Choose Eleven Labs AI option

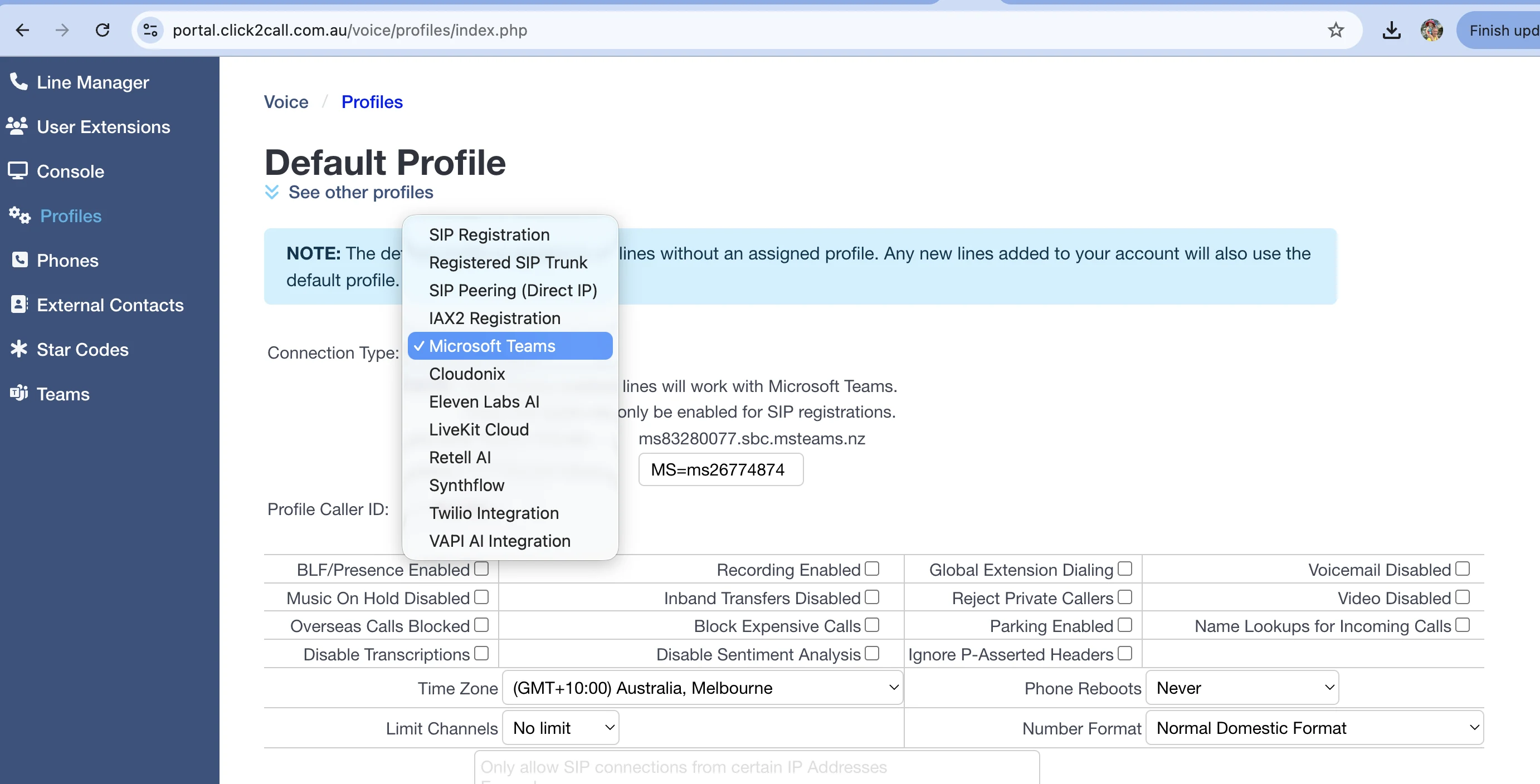point(510,401)
